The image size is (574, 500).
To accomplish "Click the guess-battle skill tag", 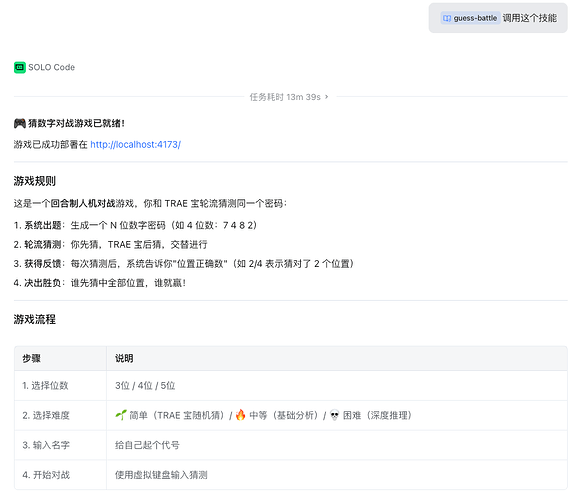I will tap(470, 18).
